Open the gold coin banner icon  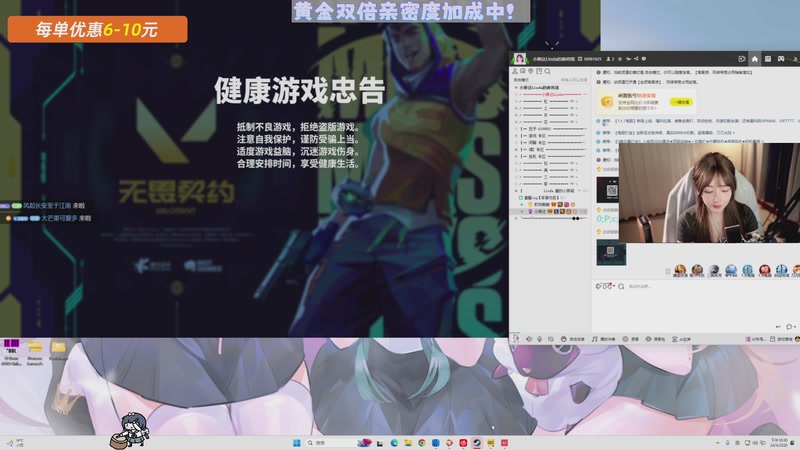[x=607, y=102]
